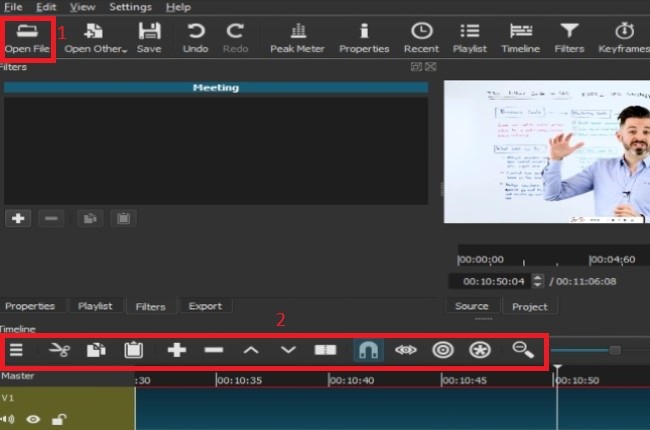Image resolution: width=650 pixels, height=430 pixels.
Task: Open the Settings menu
Action: click(x=130, y=7)
